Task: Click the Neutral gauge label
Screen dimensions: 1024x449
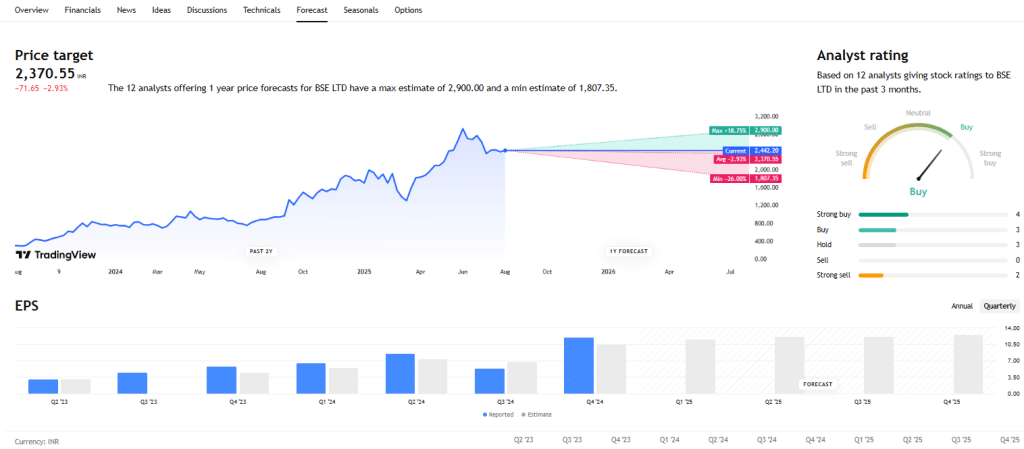Action: coord(918,113)
